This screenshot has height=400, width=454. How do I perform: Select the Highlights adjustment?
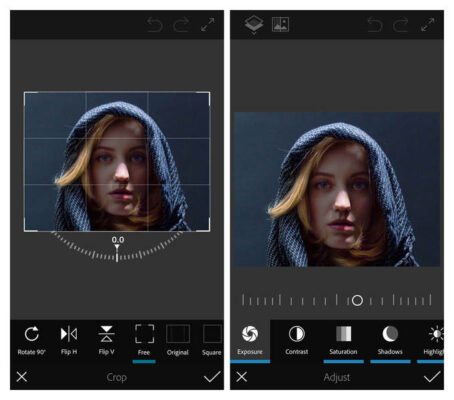point(433,340)
